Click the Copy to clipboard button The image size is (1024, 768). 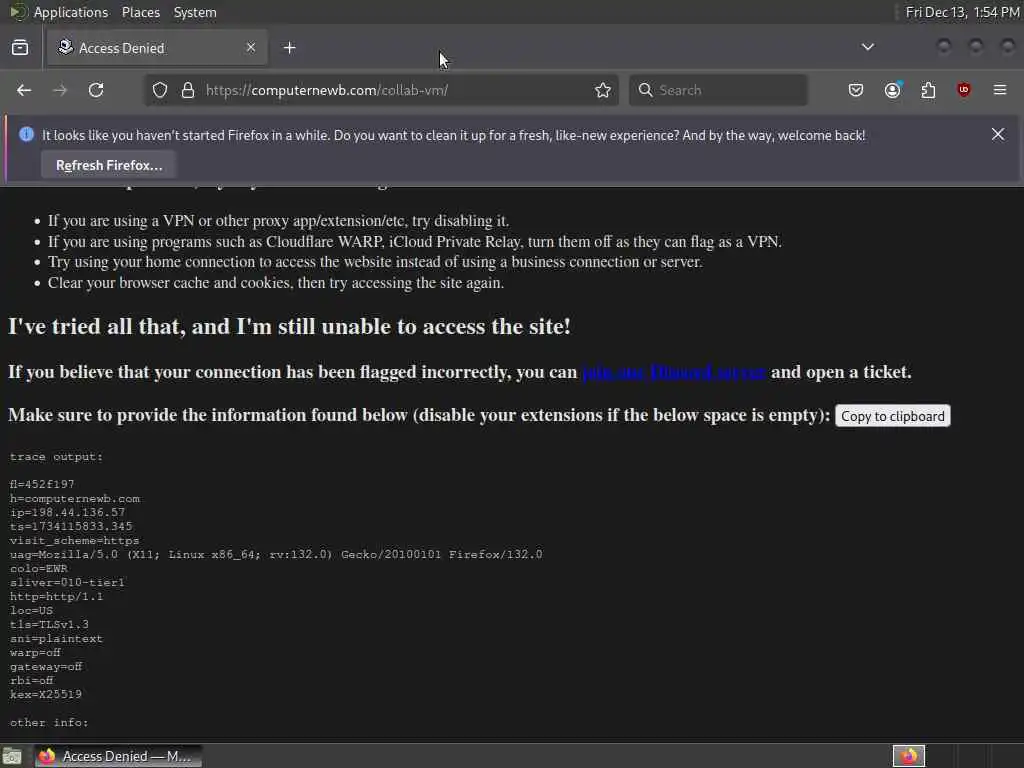(x=893, y=416)
